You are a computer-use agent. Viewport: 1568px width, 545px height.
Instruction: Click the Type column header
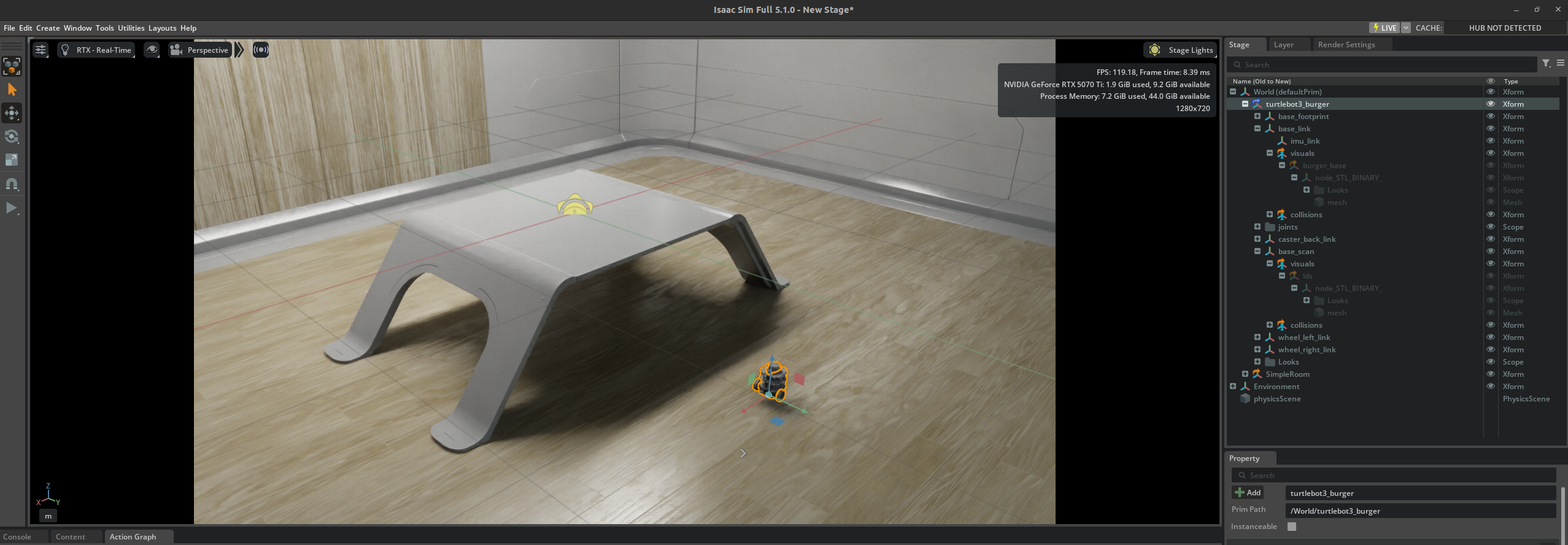pyautogui.click(x=1510, y=81)
